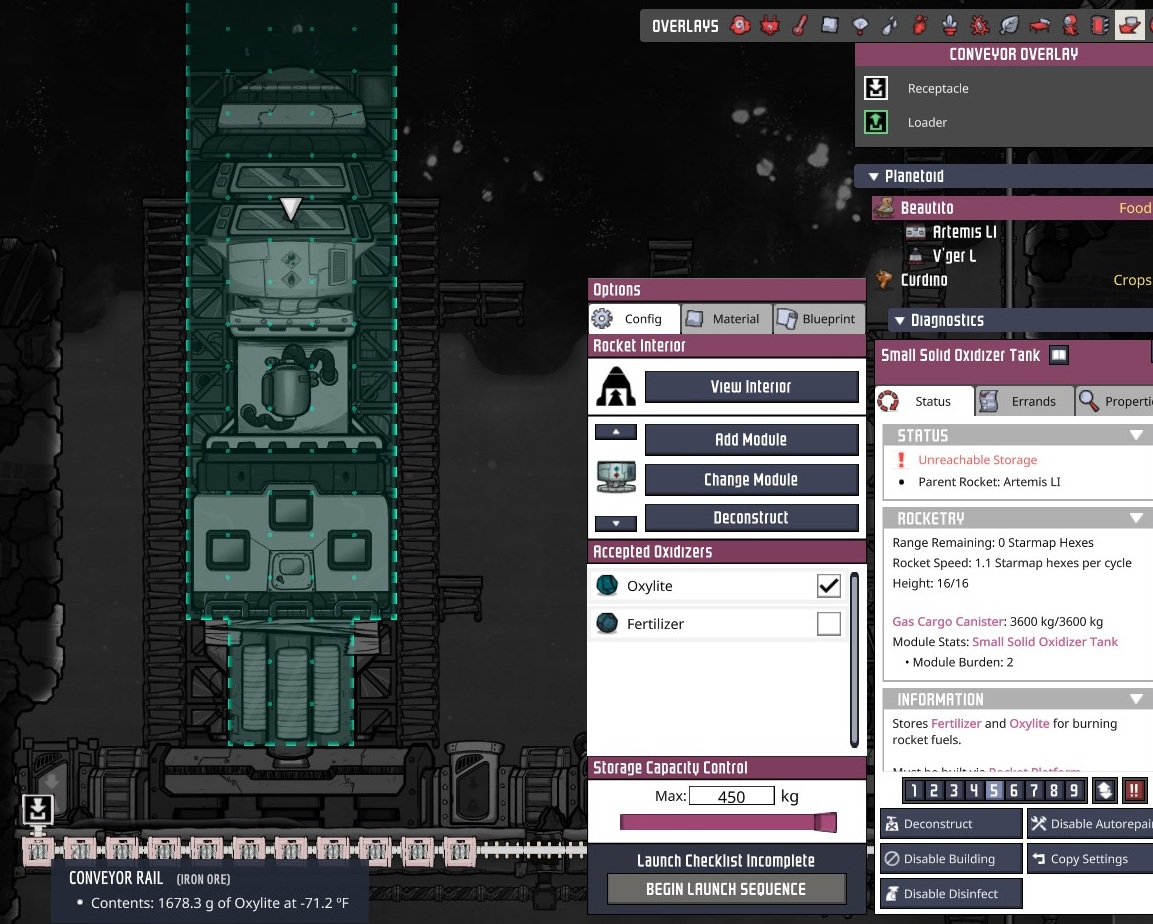Set emergency priority with red exclamation button

click(1134, 790)
